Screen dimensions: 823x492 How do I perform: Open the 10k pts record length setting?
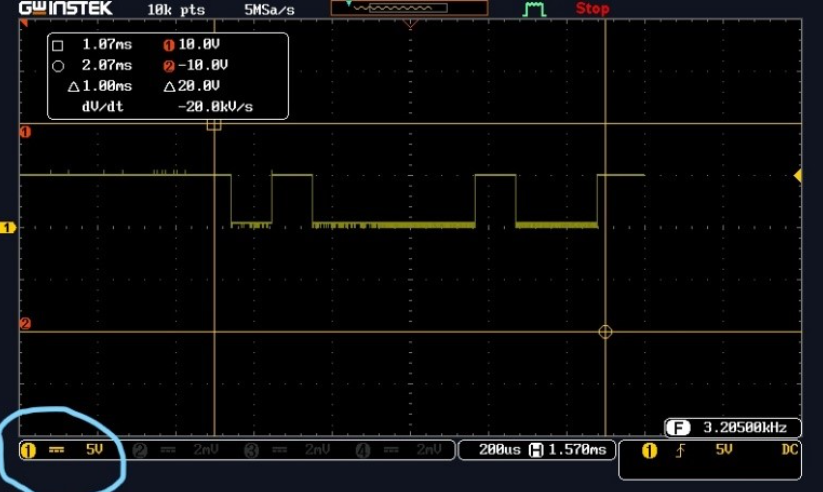pos(176,9)
